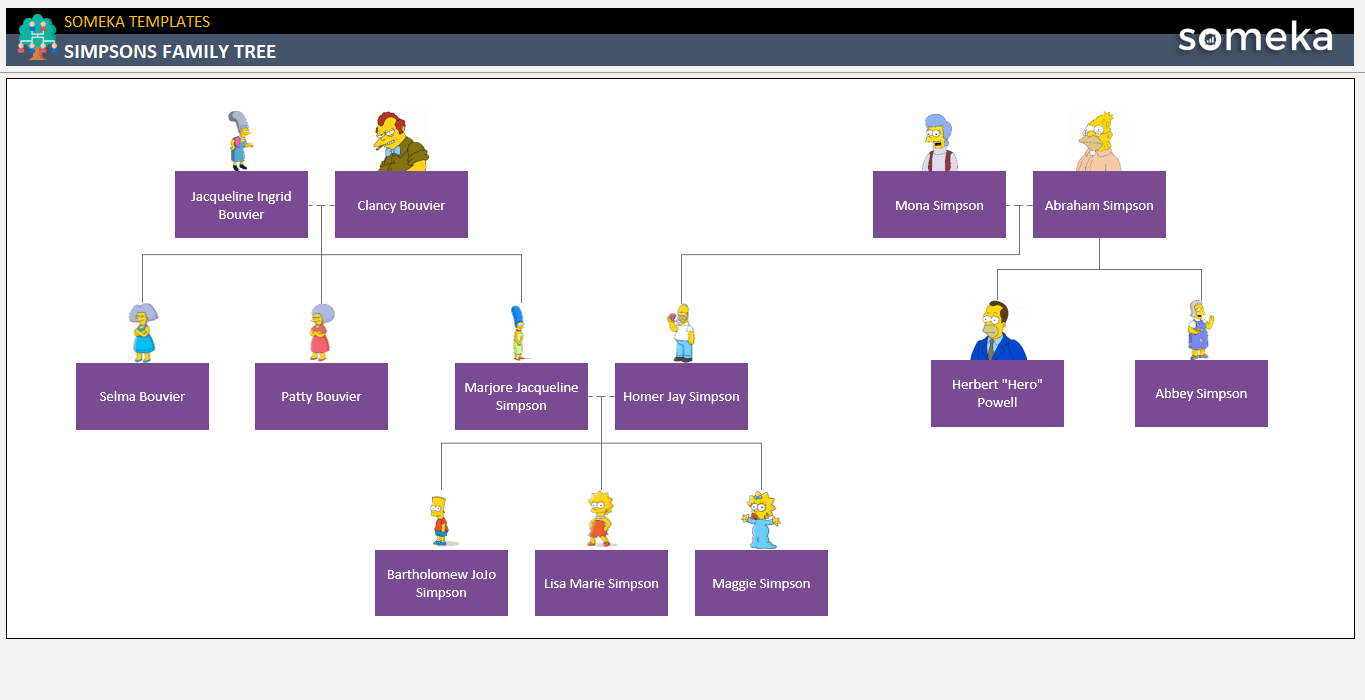Select the "Herbert "Hero" Powell" name box
This screenshot has width=1365, height=700.
[997, 393]
